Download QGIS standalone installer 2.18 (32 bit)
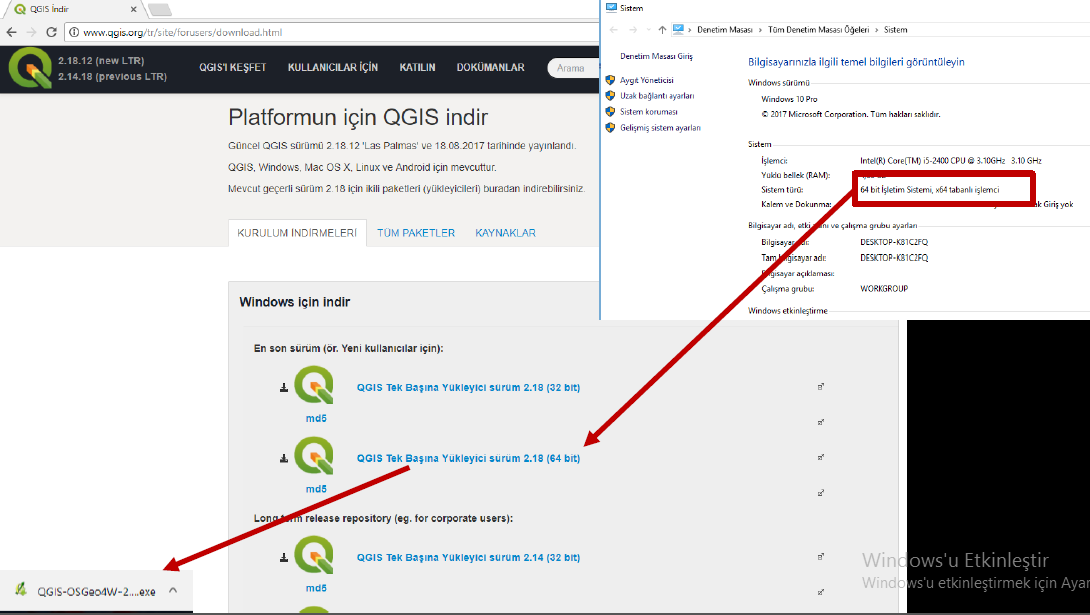The width and height of the screenshot is (1090, 615). (469, 388)
